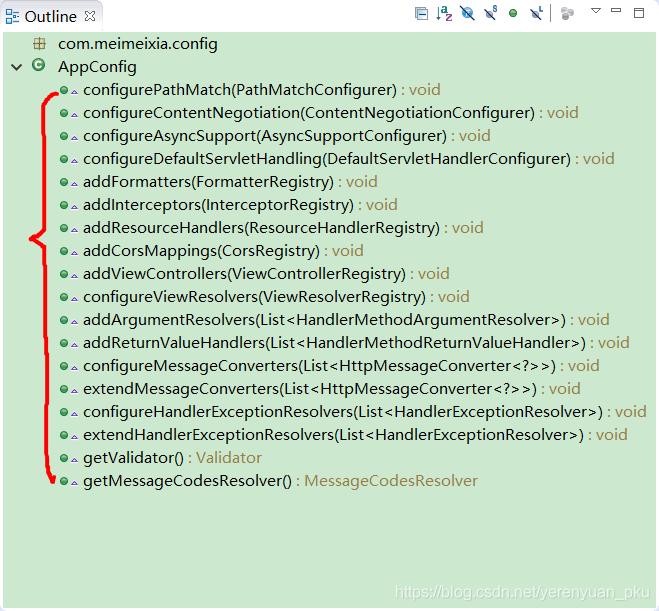
Task: Minimize the Outline view
Action: tap(616, 10)
